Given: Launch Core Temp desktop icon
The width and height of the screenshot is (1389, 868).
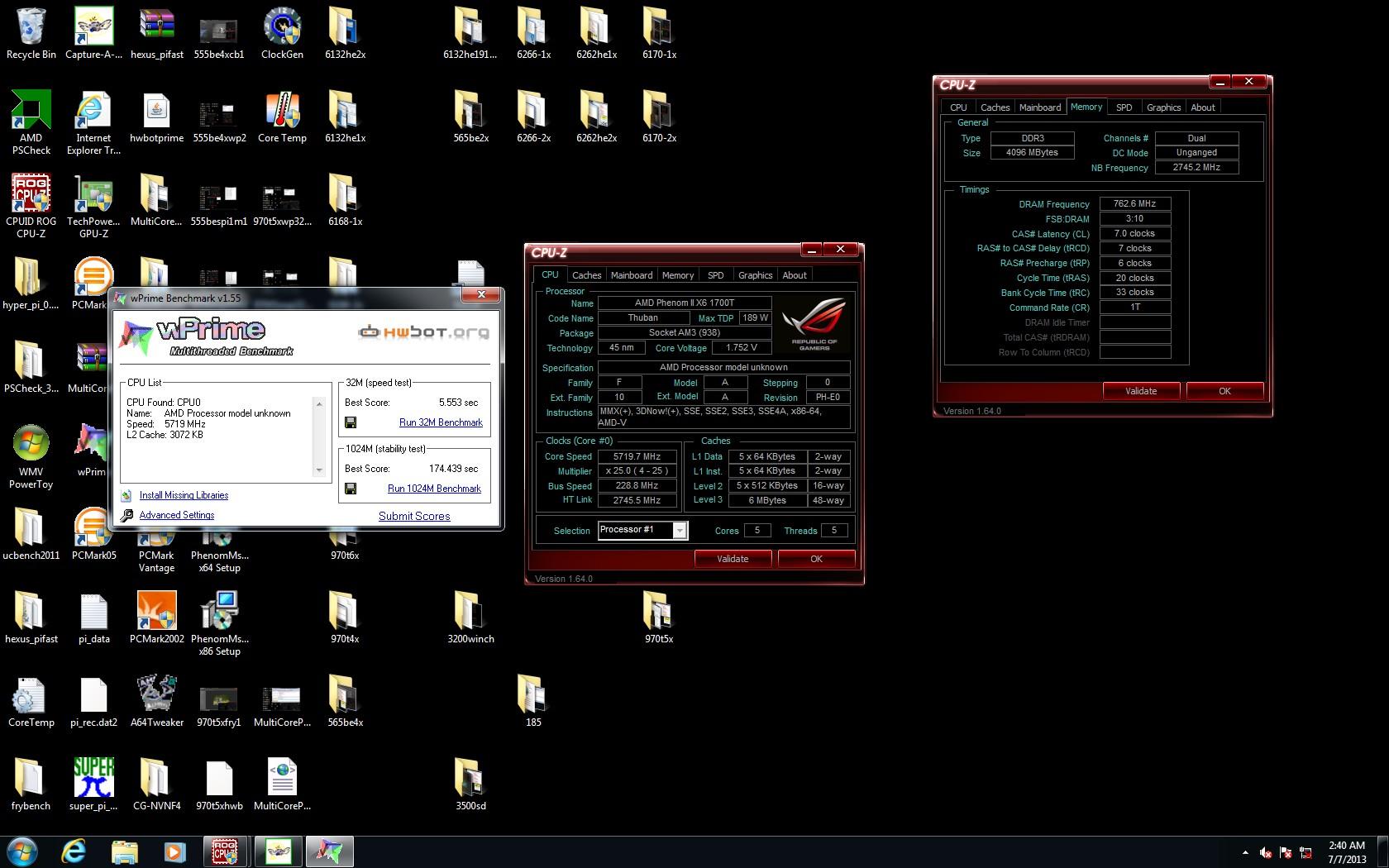Looking at the screenshot, I should click(x=282, y=118).
